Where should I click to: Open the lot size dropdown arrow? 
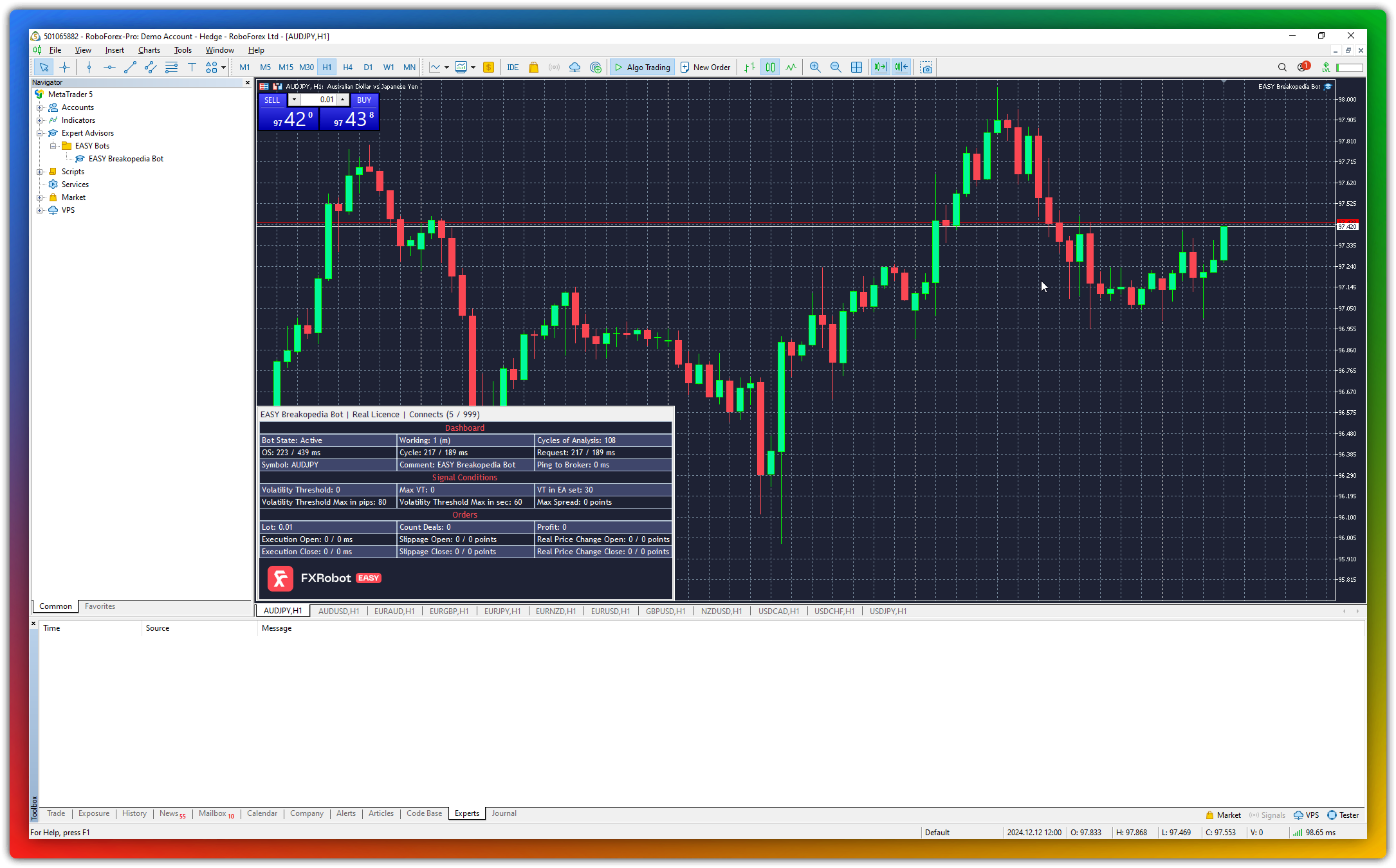294,100
